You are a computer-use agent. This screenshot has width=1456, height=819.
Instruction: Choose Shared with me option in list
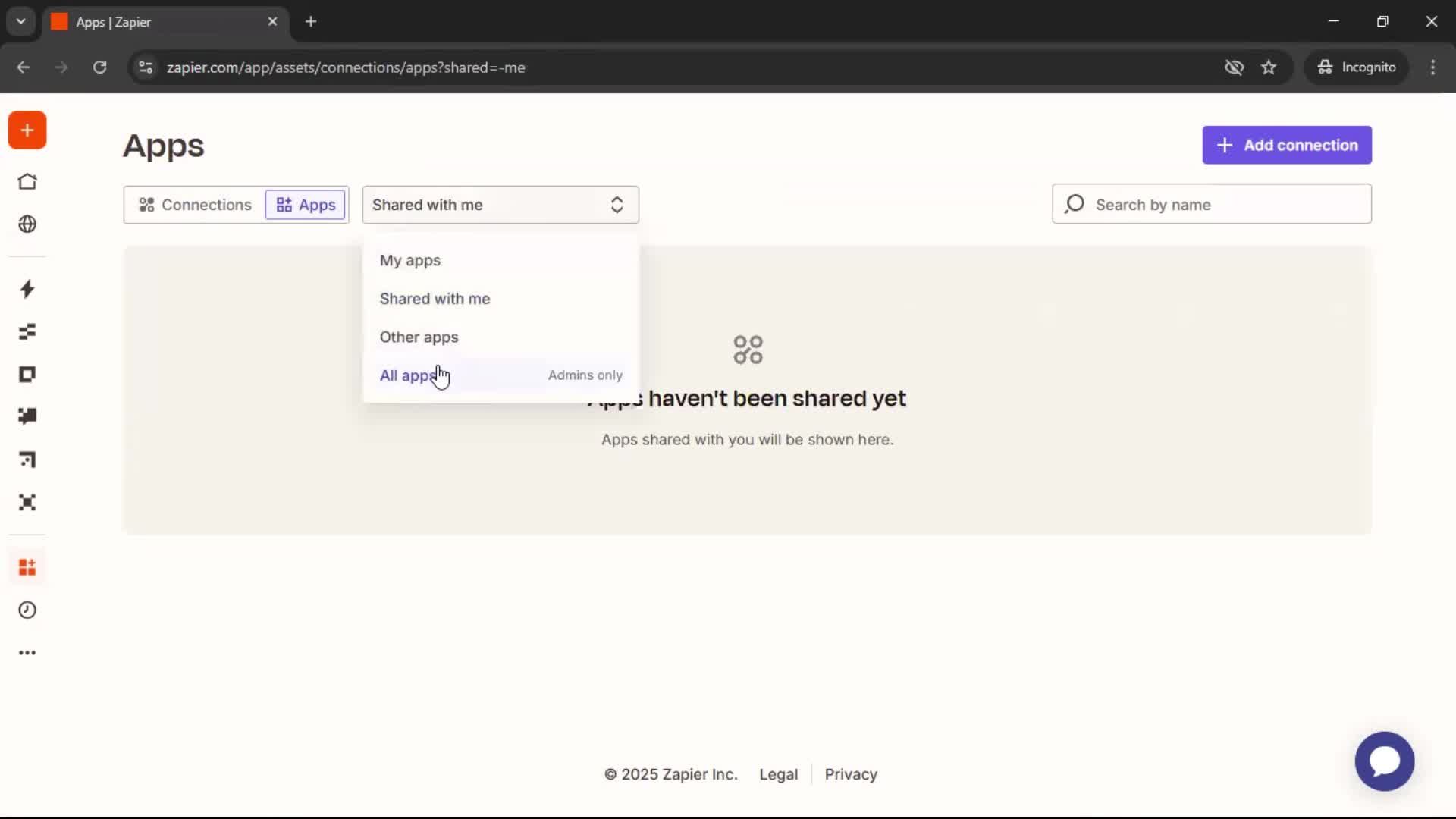tap(500, 299)
